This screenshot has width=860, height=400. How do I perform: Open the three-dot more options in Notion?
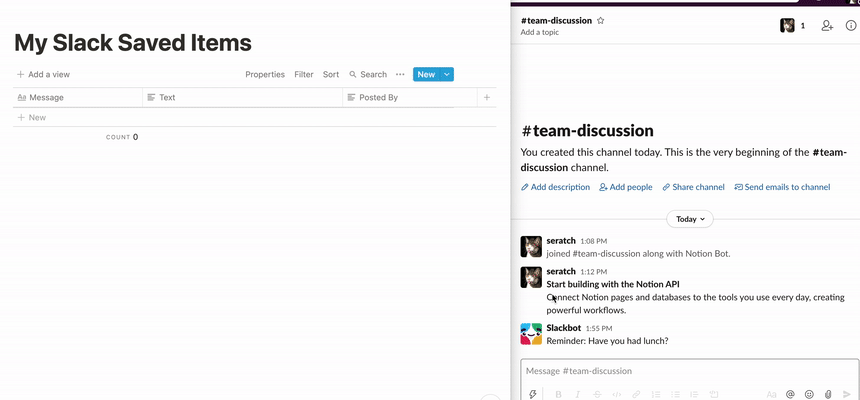[400, 75]
